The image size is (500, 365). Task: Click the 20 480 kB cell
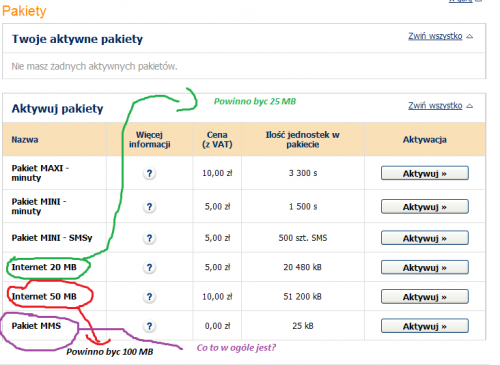(x=303, y=267)
